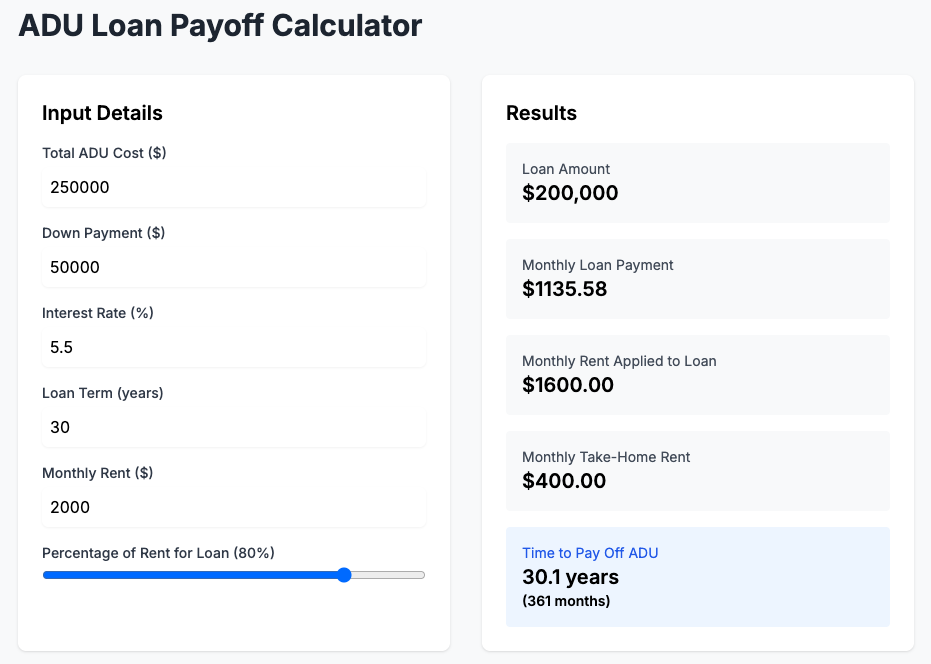Click the Loan Term years field
Image resolution: width=931 pixels, height=664 pixels.
click(x=234, y=427)
